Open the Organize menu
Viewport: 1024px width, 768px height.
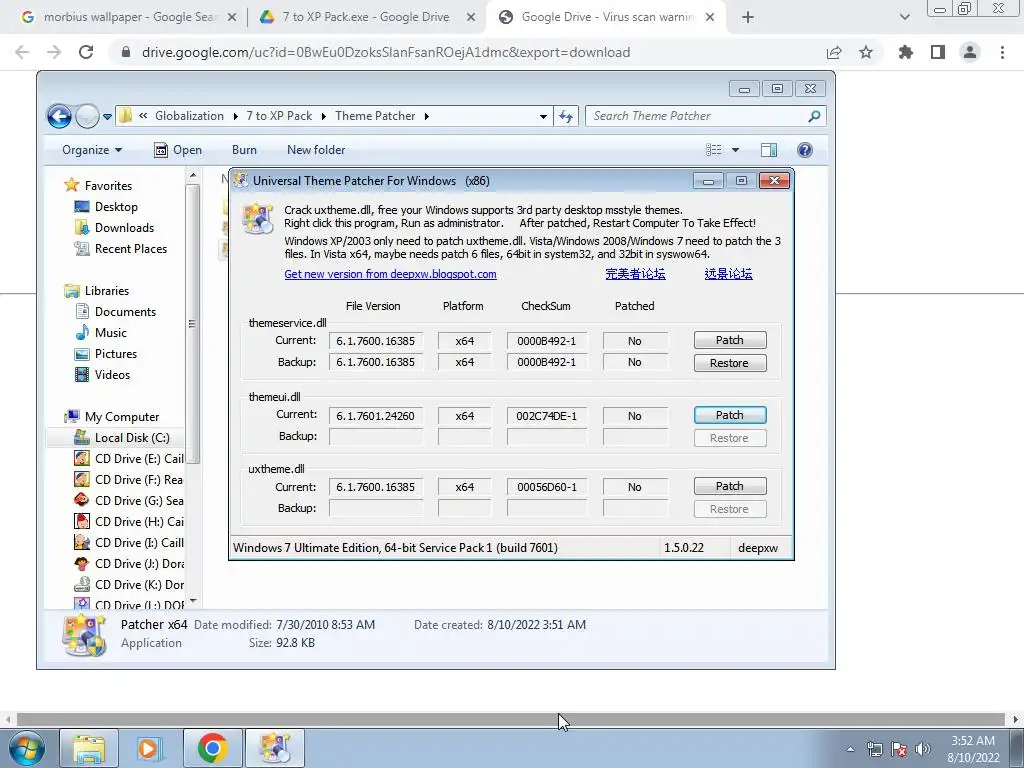point(91,150)
